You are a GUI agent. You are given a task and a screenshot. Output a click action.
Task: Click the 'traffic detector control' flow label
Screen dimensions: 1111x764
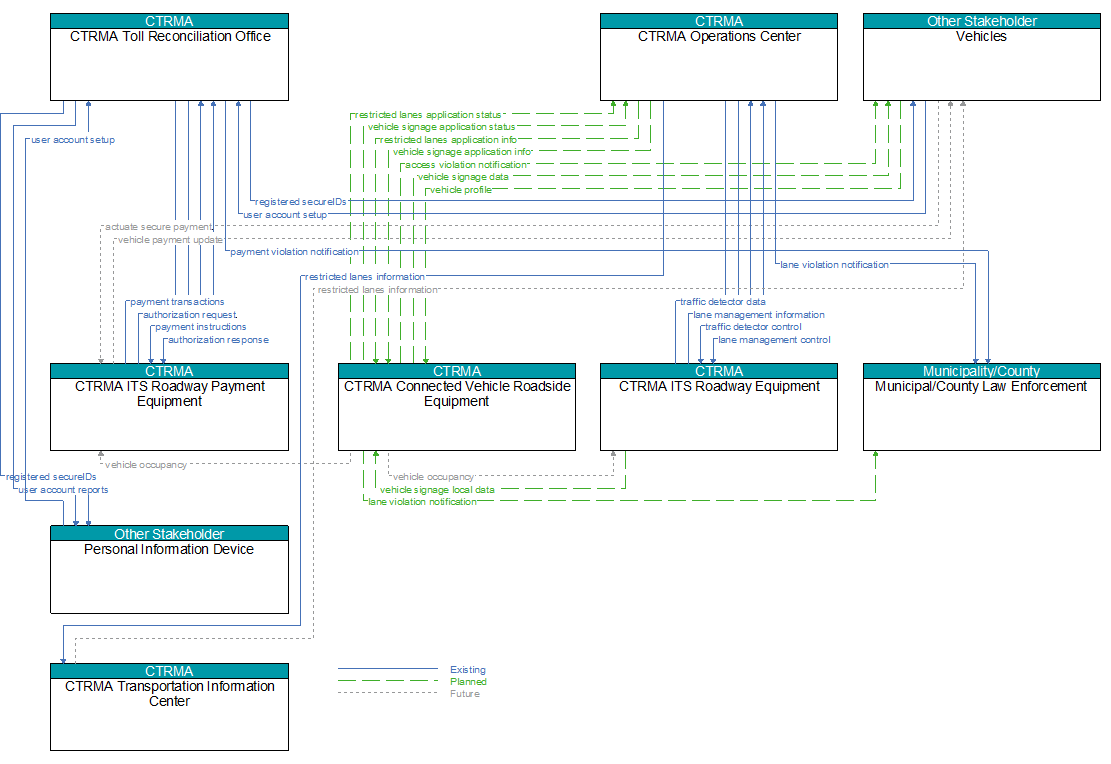pos(753,327)
